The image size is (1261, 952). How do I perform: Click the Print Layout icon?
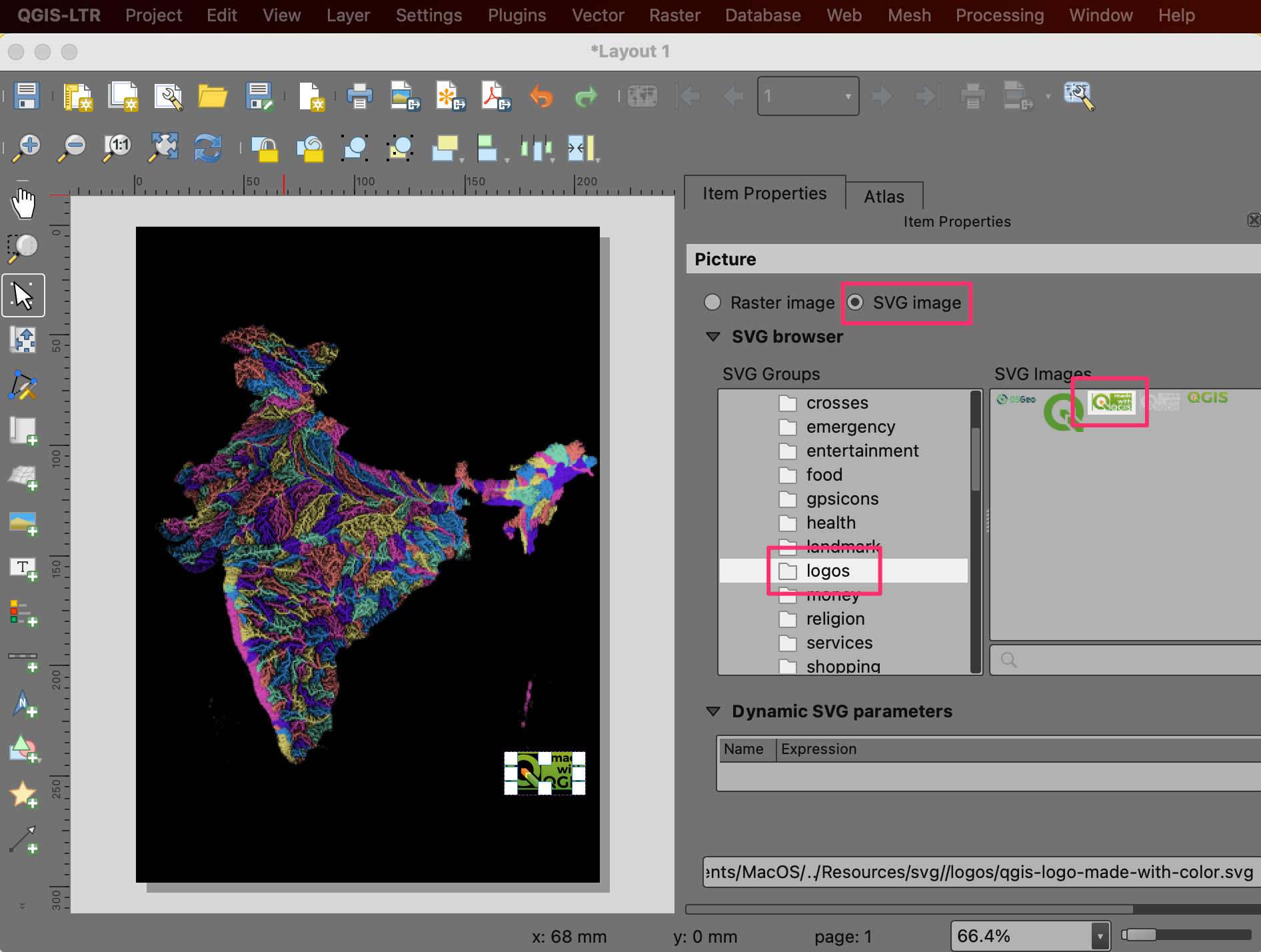[x=359, y=96]
